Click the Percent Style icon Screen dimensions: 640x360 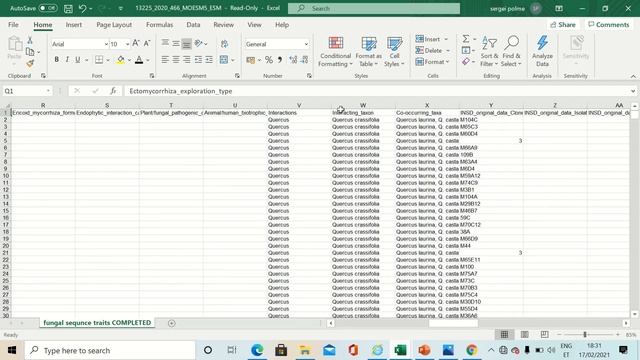pos(269,60)
